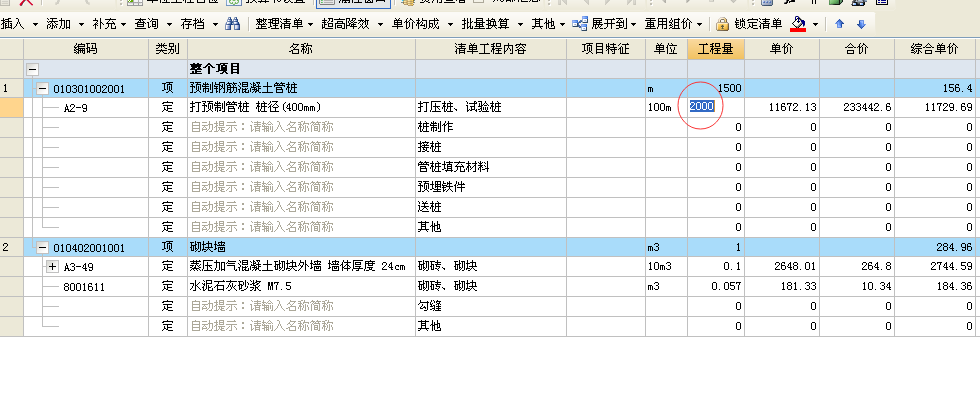Click the binoculars find icon
980x399 pixels.
(x=233, y=24)
